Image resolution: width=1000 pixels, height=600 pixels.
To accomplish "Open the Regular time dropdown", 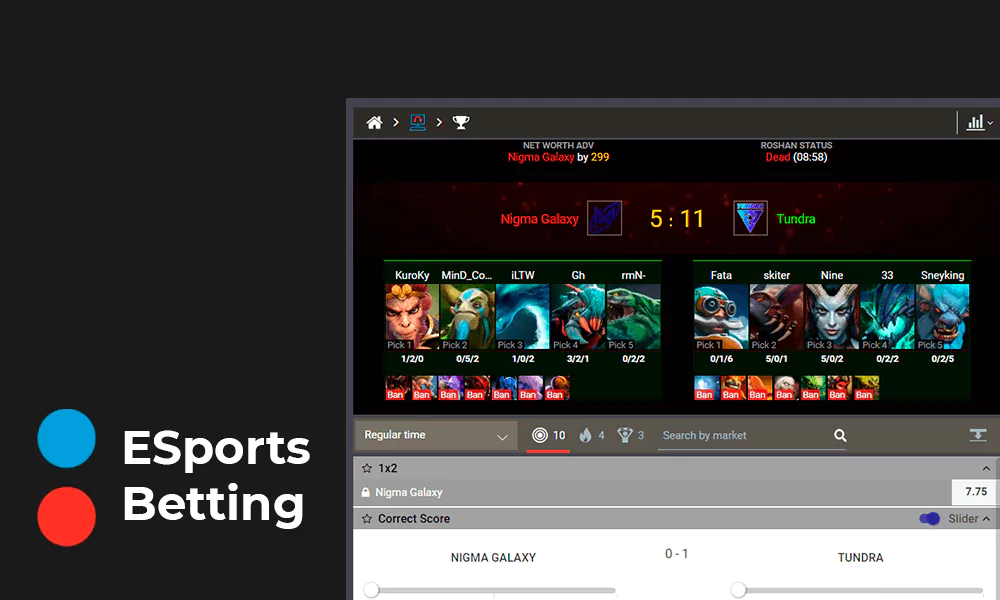I will coord(435,435).
